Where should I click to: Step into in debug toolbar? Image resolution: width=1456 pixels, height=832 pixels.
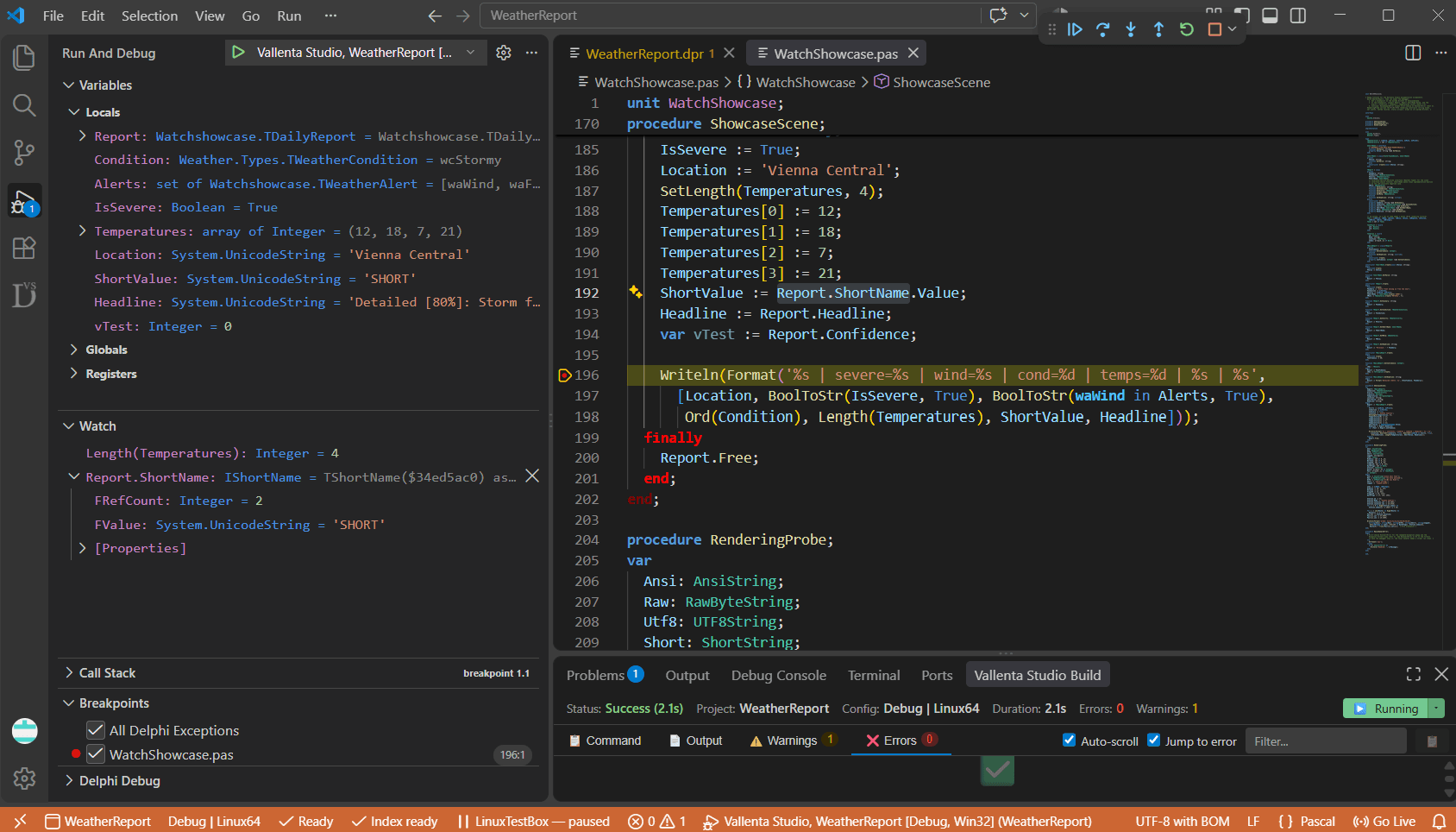click(1131, 29)
